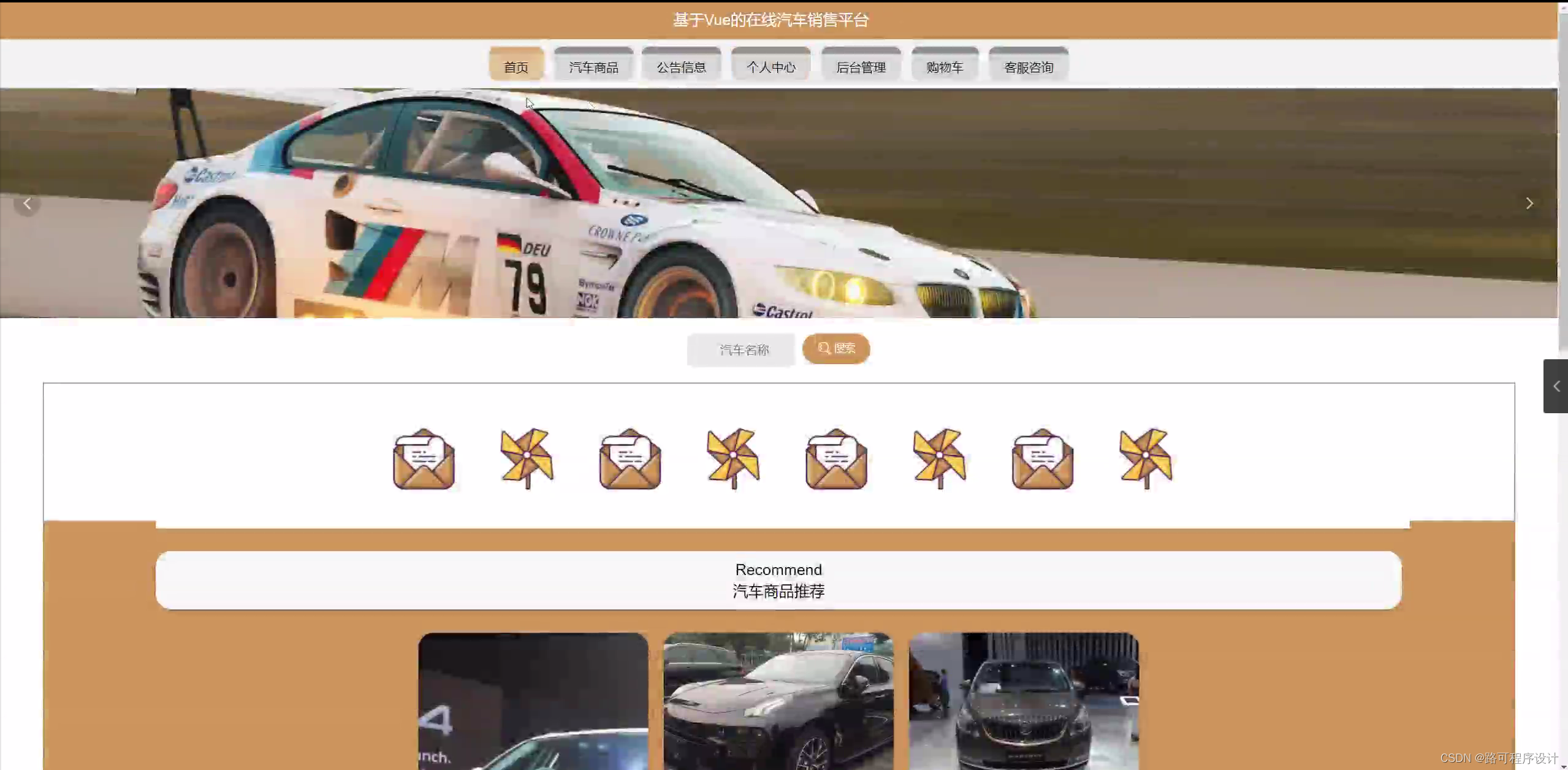The image size is (1568, 770).
Task: Expand the dark side panel arrow
Action: (x=1556, y=386)
